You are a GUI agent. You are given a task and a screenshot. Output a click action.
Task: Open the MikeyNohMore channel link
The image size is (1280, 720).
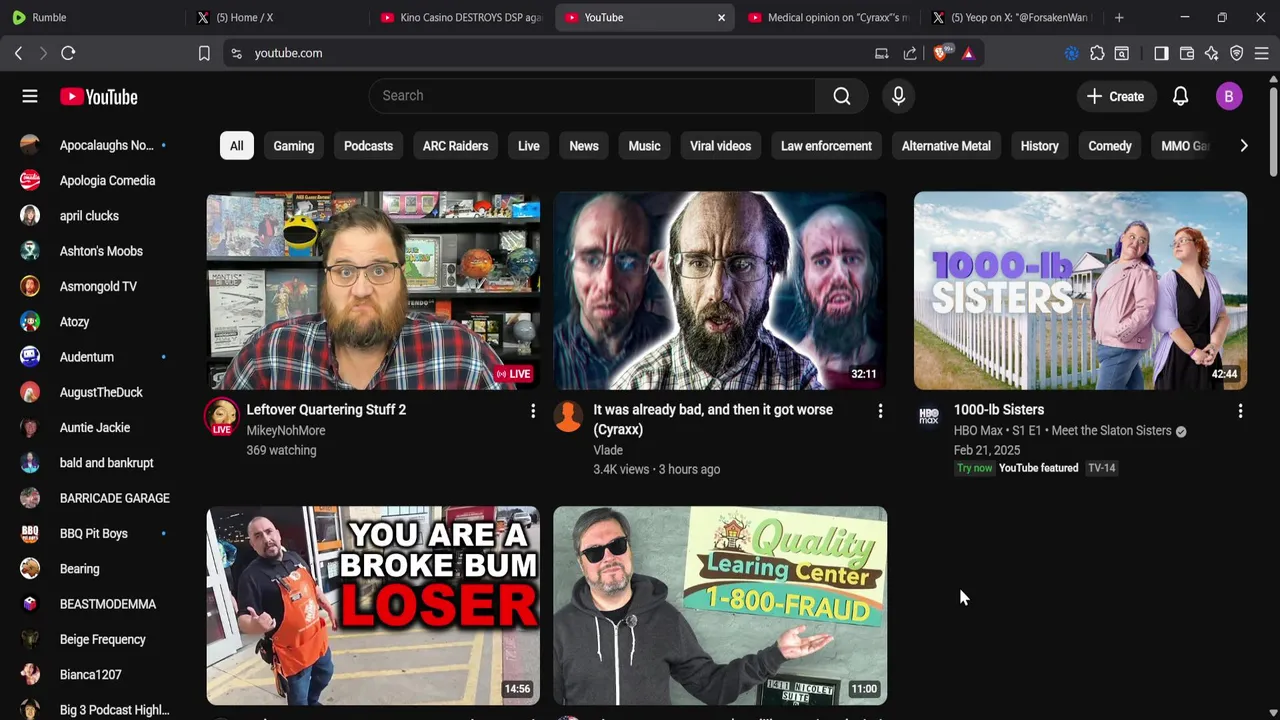[x=286, y=430]
